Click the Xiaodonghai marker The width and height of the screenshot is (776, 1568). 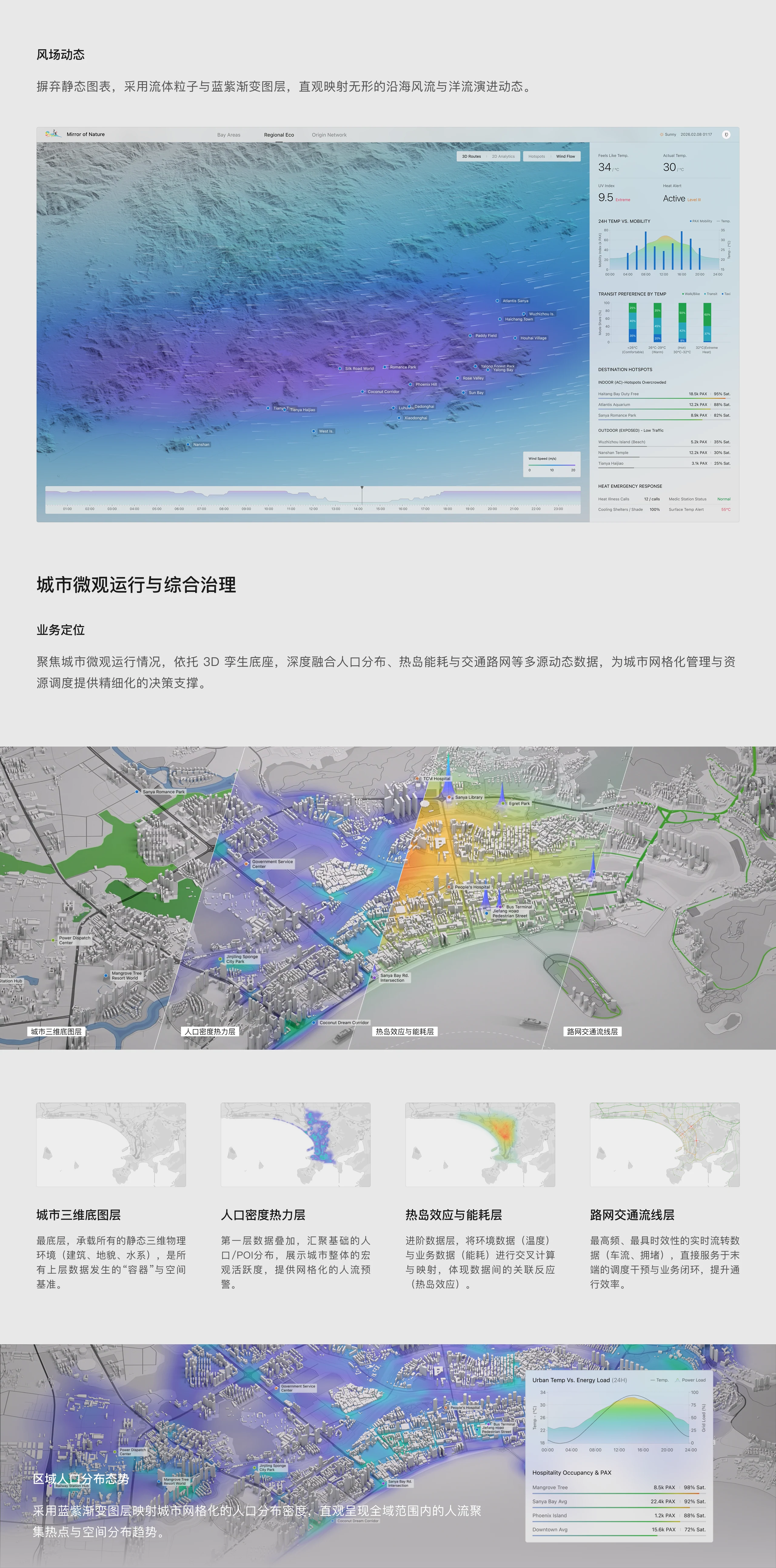399,418
